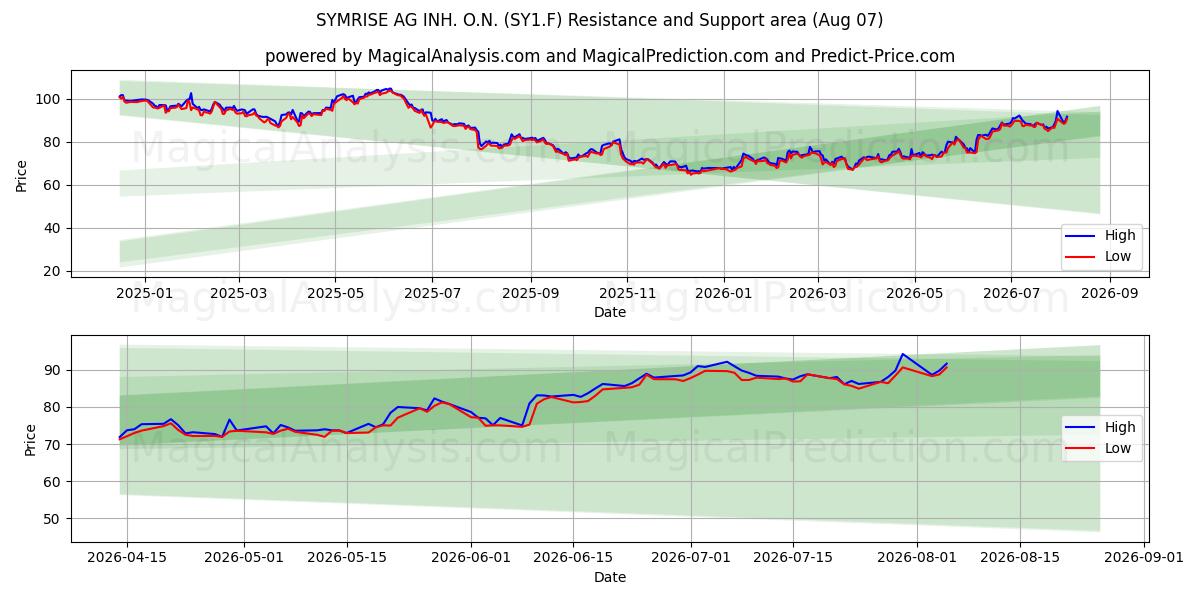Image resolution: width=1200 pixels, height=600 pixels.
Task: Select the lower chart 'Date' x-axis title
Action: tap(610, 577)
